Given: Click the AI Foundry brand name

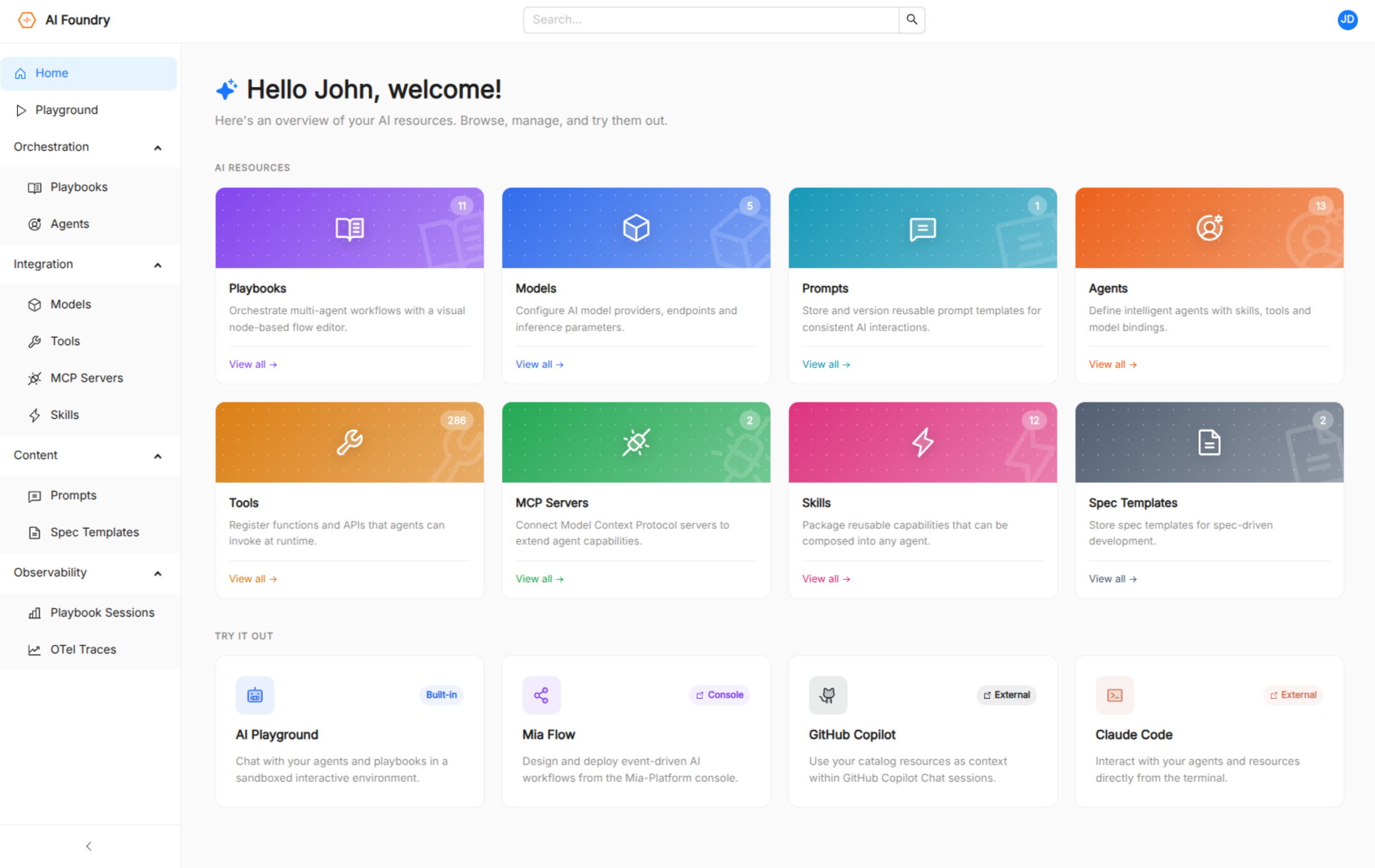Looking at the screenshot, I should [x=78, y=20].
